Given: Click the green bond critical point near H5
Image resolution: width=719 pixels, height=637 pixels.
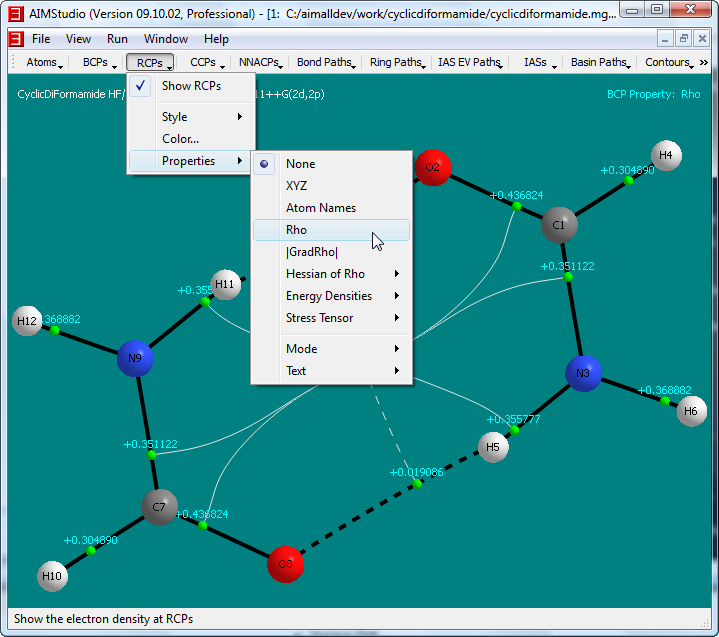Looking at the screenshot, I should [514, 429].
